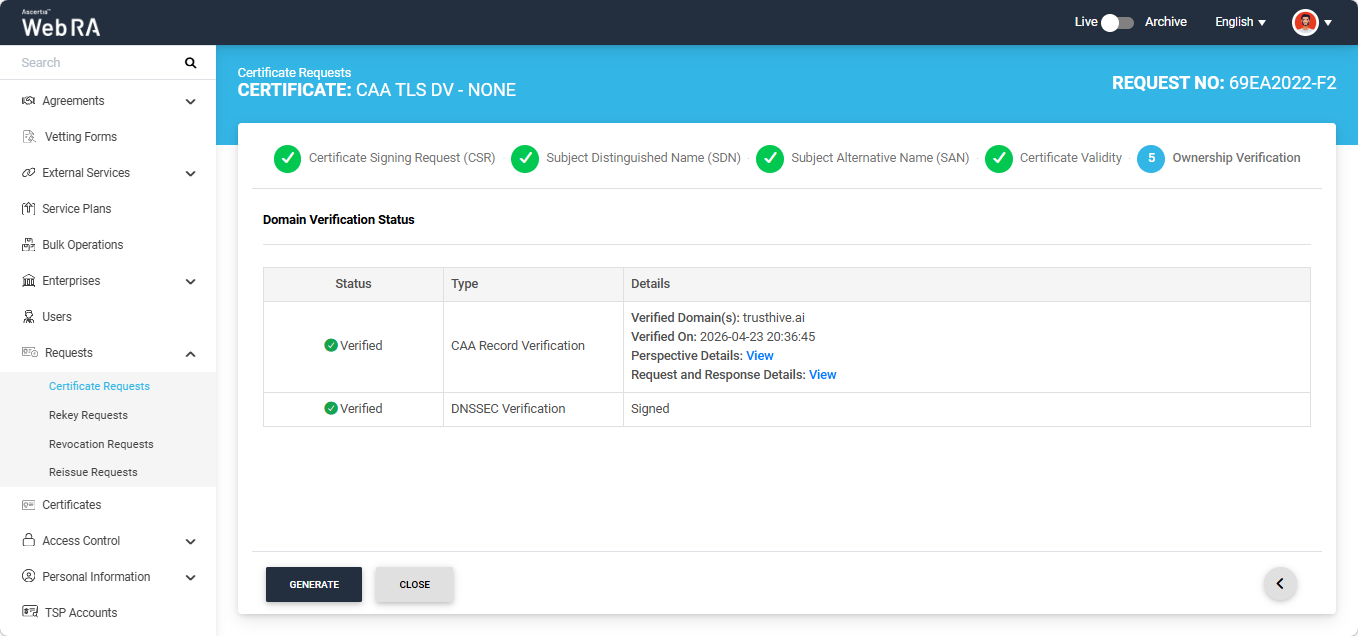This screenshot has width=1358, height=636.
Task: Click the Verified Domain(s) trusthive.ai text
Action: pos(718,318)
